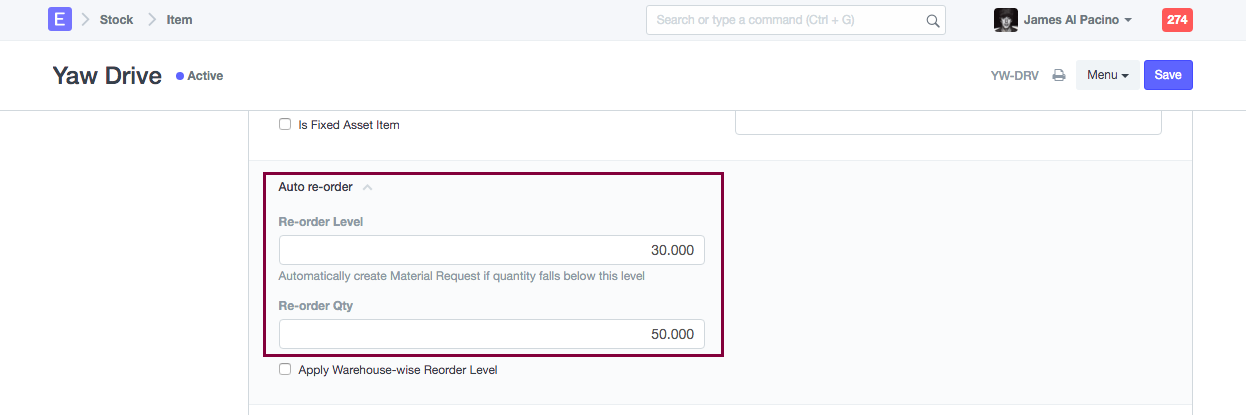Click the empty field above Auto re-order

(x=948, y=122)
